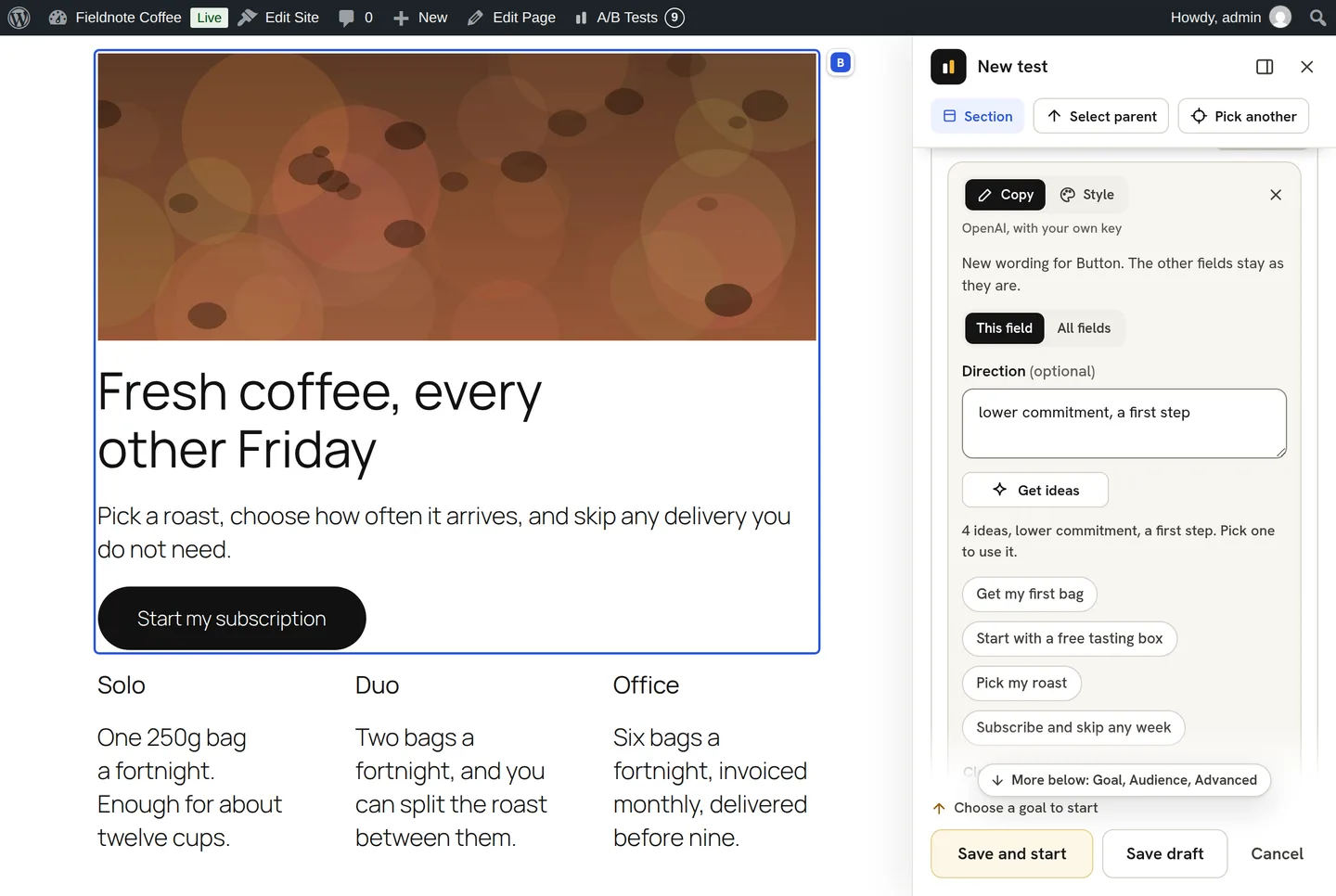Screen dimensions: 1336x896
Task: Open the WordPress logo menu
Action: 19,18
